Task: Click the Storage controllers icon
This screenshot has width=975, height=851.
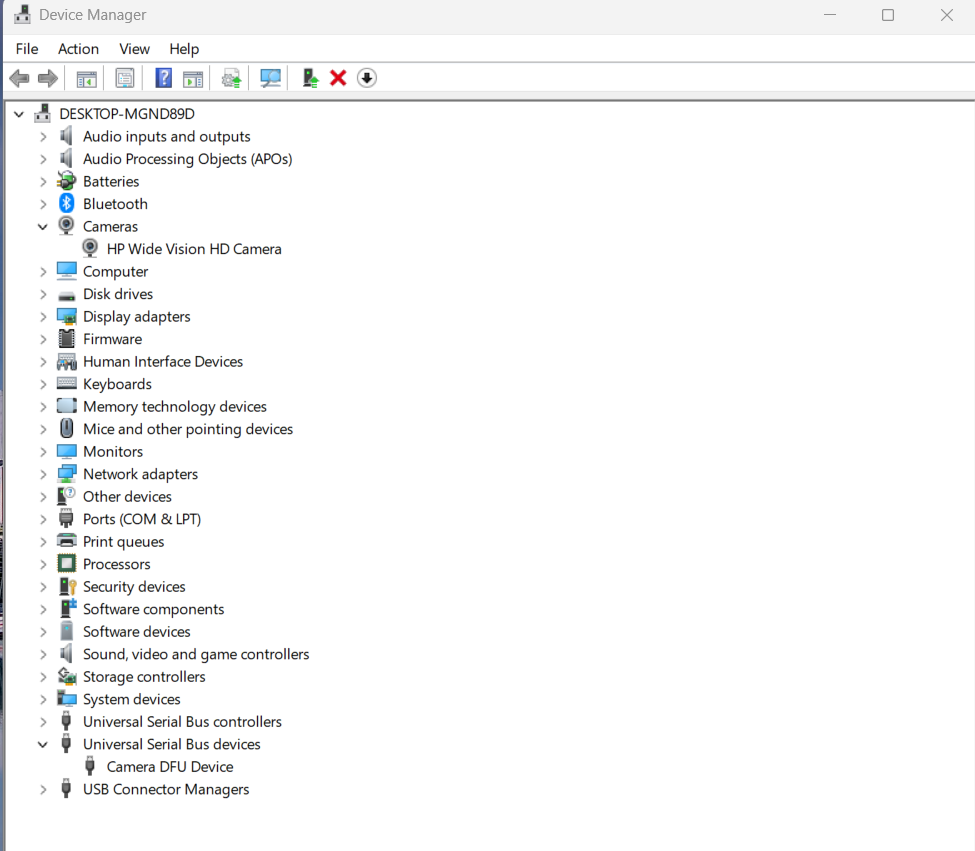Action: [x=67, y=676]
